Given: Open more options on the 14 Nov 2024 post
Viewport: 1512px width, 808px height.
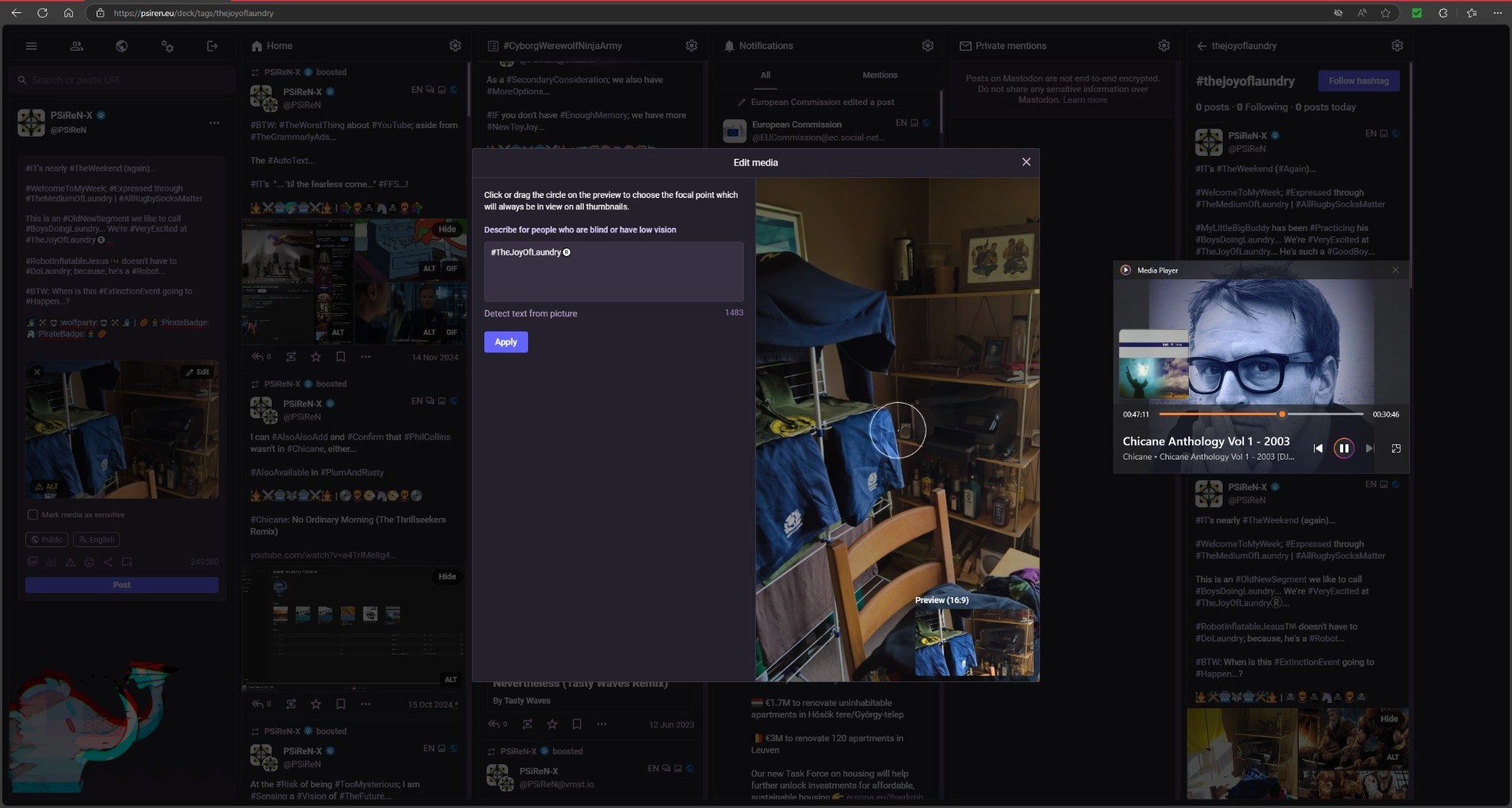Looking at the screenshot, I should [365, 357].
